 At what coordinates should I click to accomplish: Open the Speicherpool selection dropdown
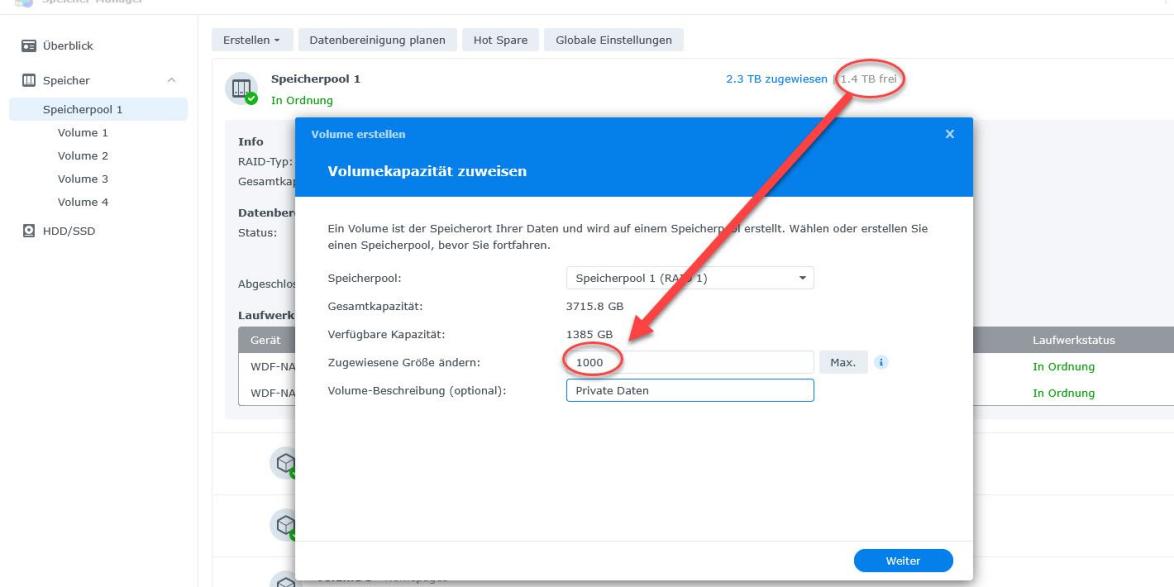(x=689, y=278)
